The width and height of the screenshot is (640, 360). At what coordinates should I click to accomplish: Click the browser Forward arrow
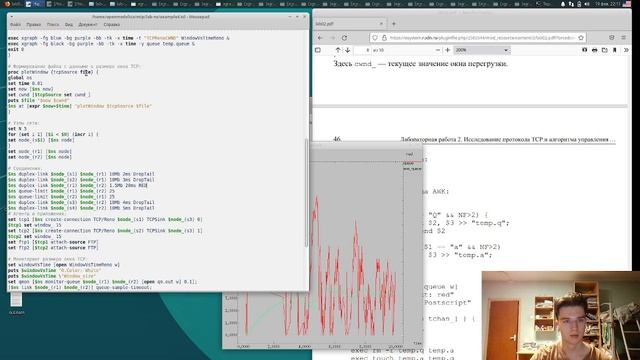tap(332, 38)
